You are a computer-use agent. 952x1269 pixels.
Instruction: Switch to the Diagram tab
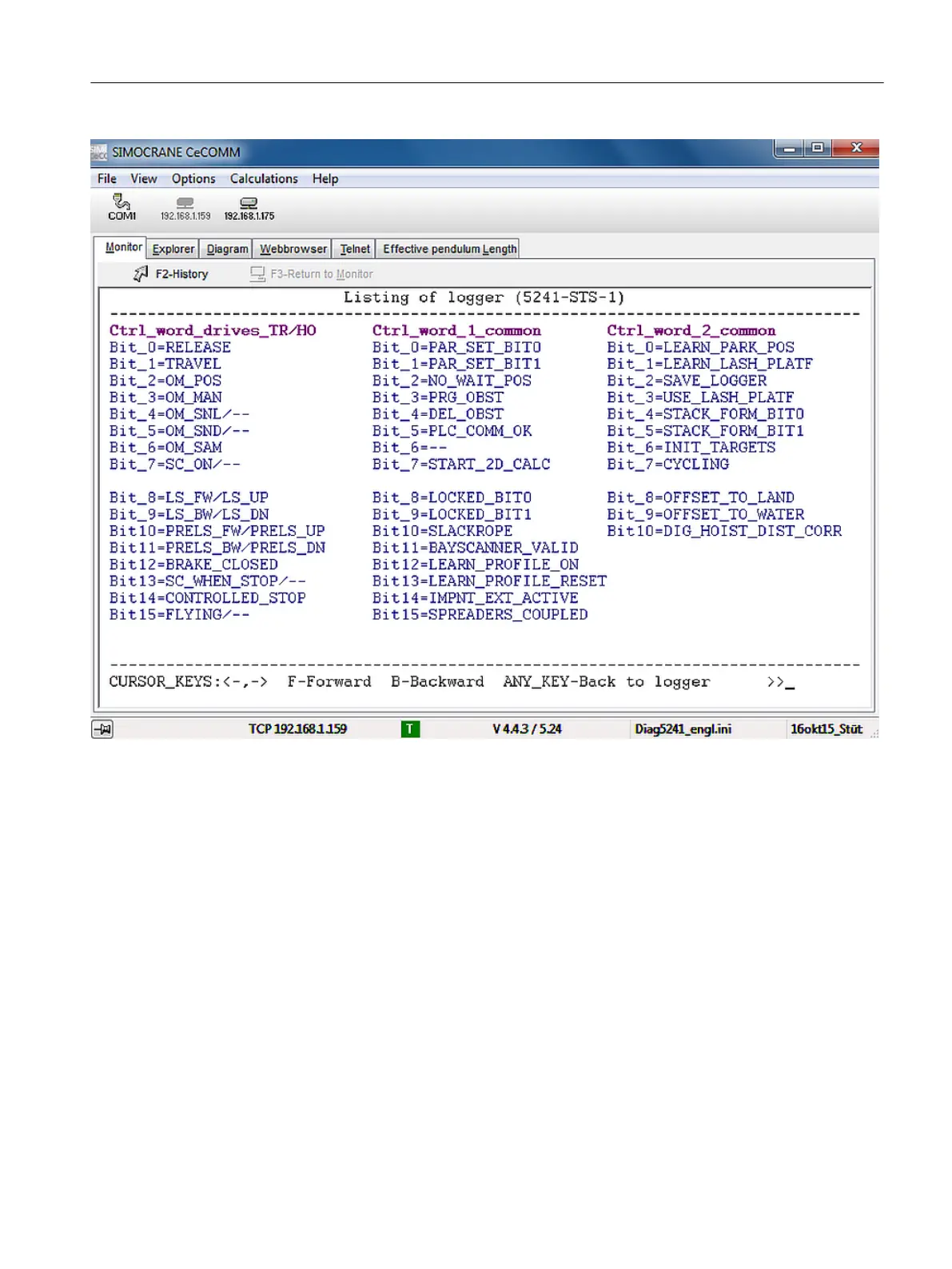(x=227, y=249)
